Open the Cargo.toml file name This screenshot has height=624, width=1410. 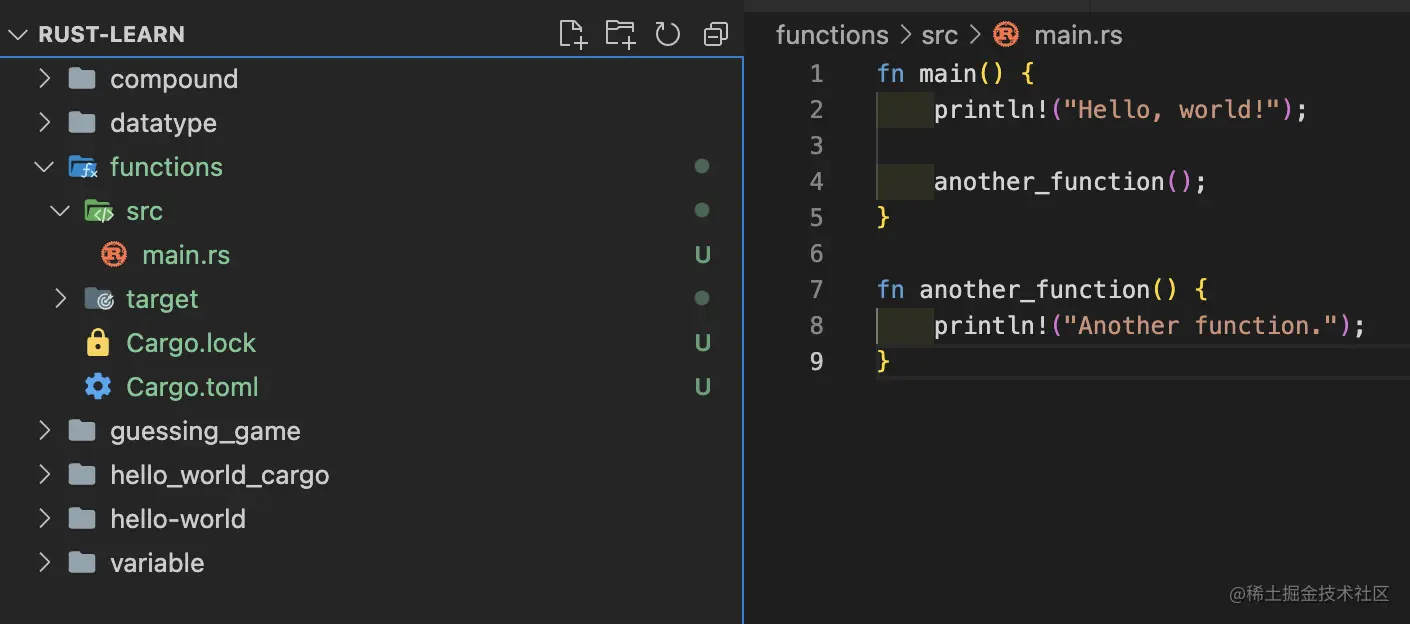tap(192, 387)
